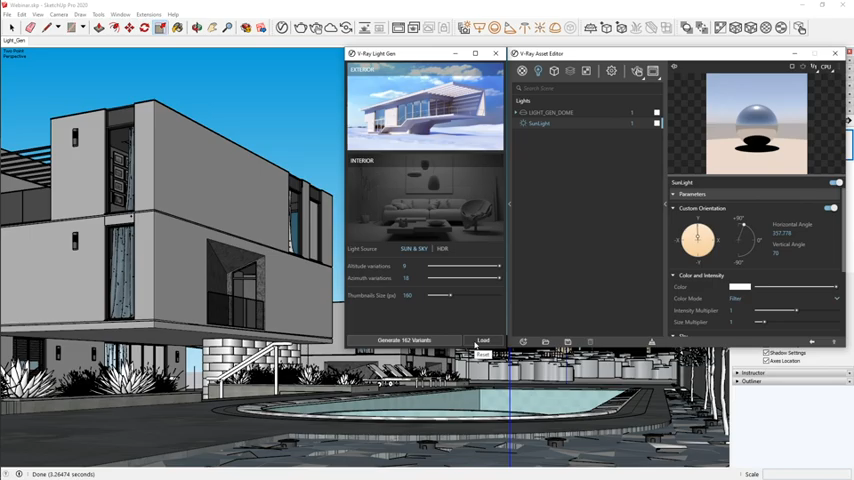Select the Rotate tool
This screenshot has height=480, width=854.
pos(144,27)
